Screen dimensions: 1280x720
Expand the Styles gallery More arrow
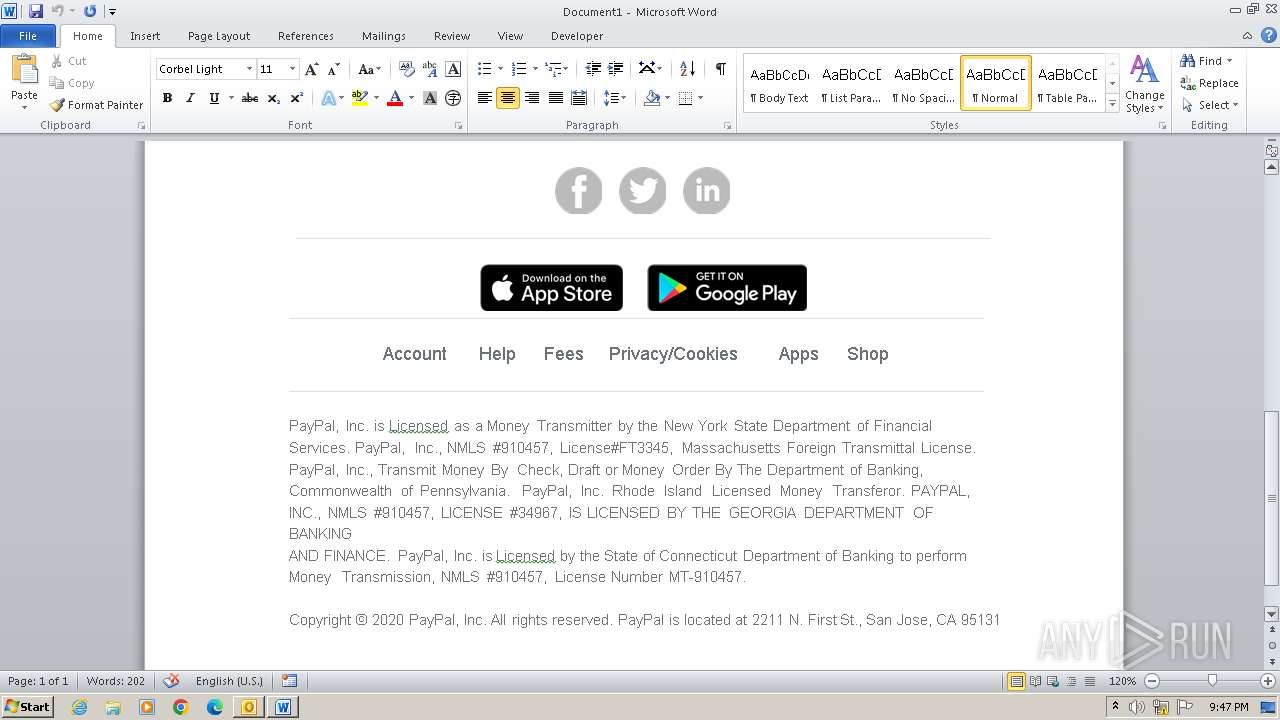[1112, 102]
